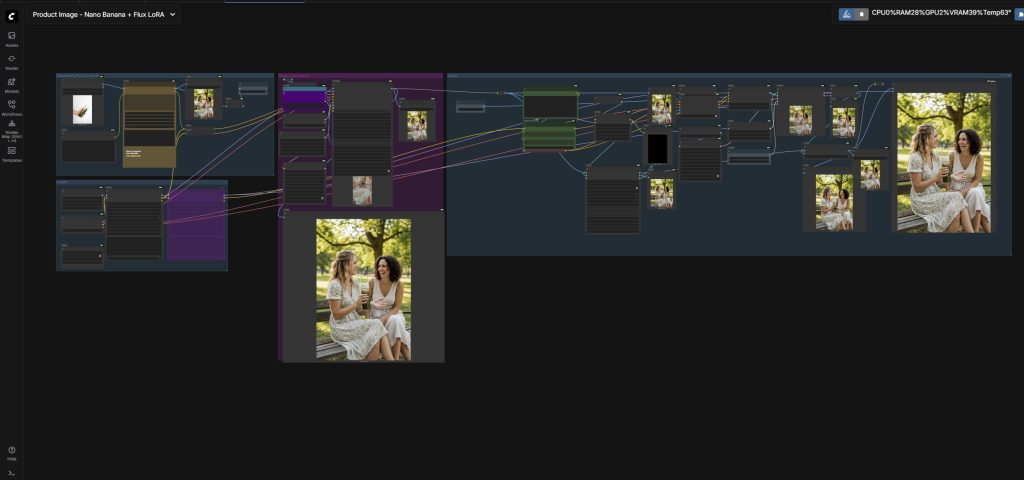The width and height of the screenshot is (1024, 480).
Task: Open the Workflows sidebar panel
Action: [x=11, y=108]
